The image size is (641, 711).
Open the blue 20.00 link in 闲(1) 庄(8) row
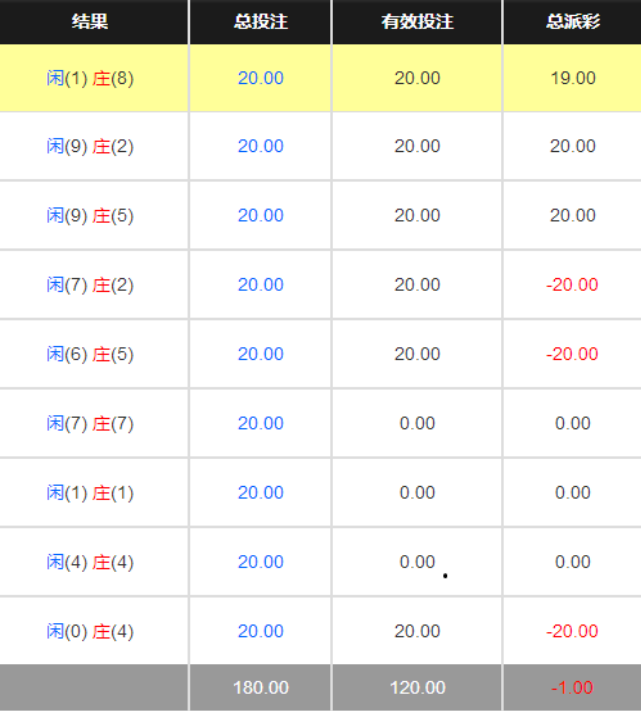[260, 78]
